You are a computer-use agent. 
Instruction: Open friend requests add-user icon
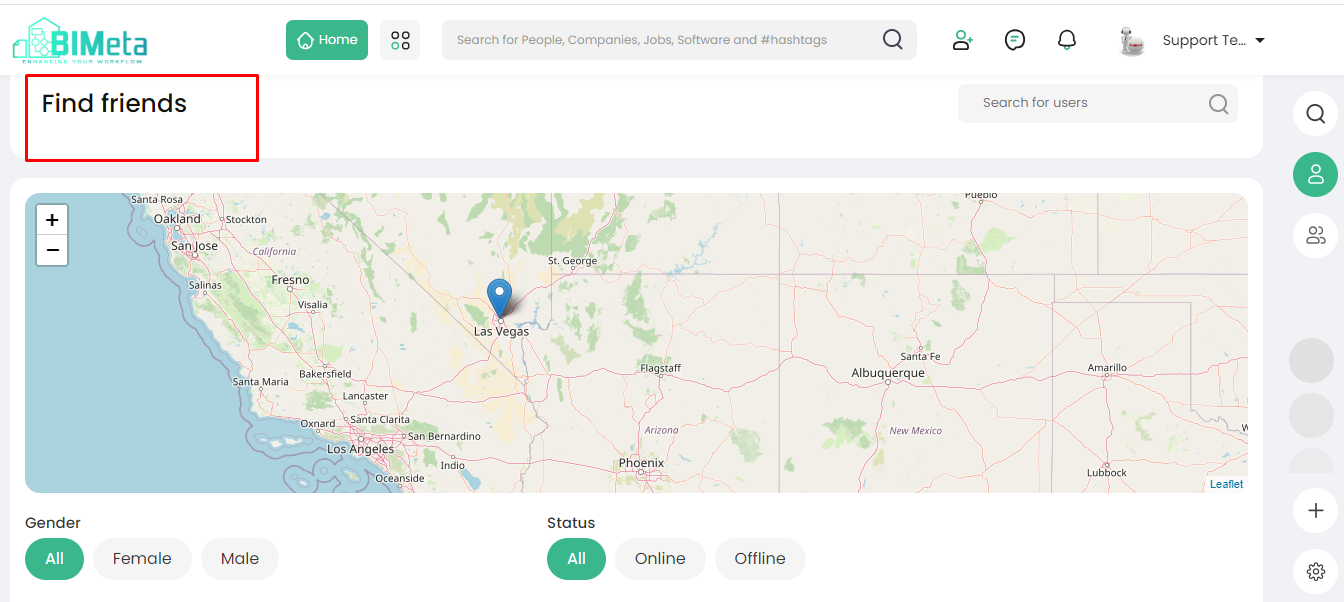(x=962, y=40)
